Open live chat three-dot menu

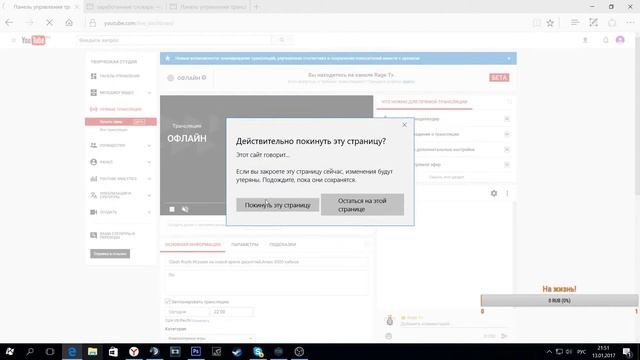[x=507, y=193]
